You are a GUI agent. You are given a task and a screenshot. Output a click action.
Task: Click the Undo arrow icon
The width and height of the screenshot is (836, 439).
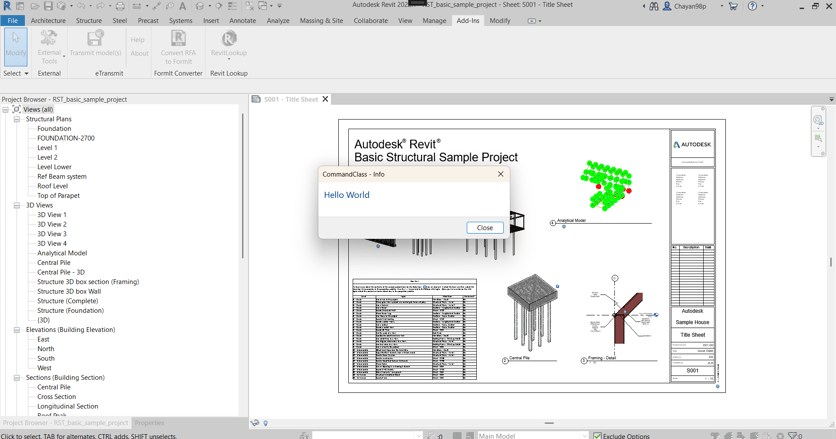(81, 6)
